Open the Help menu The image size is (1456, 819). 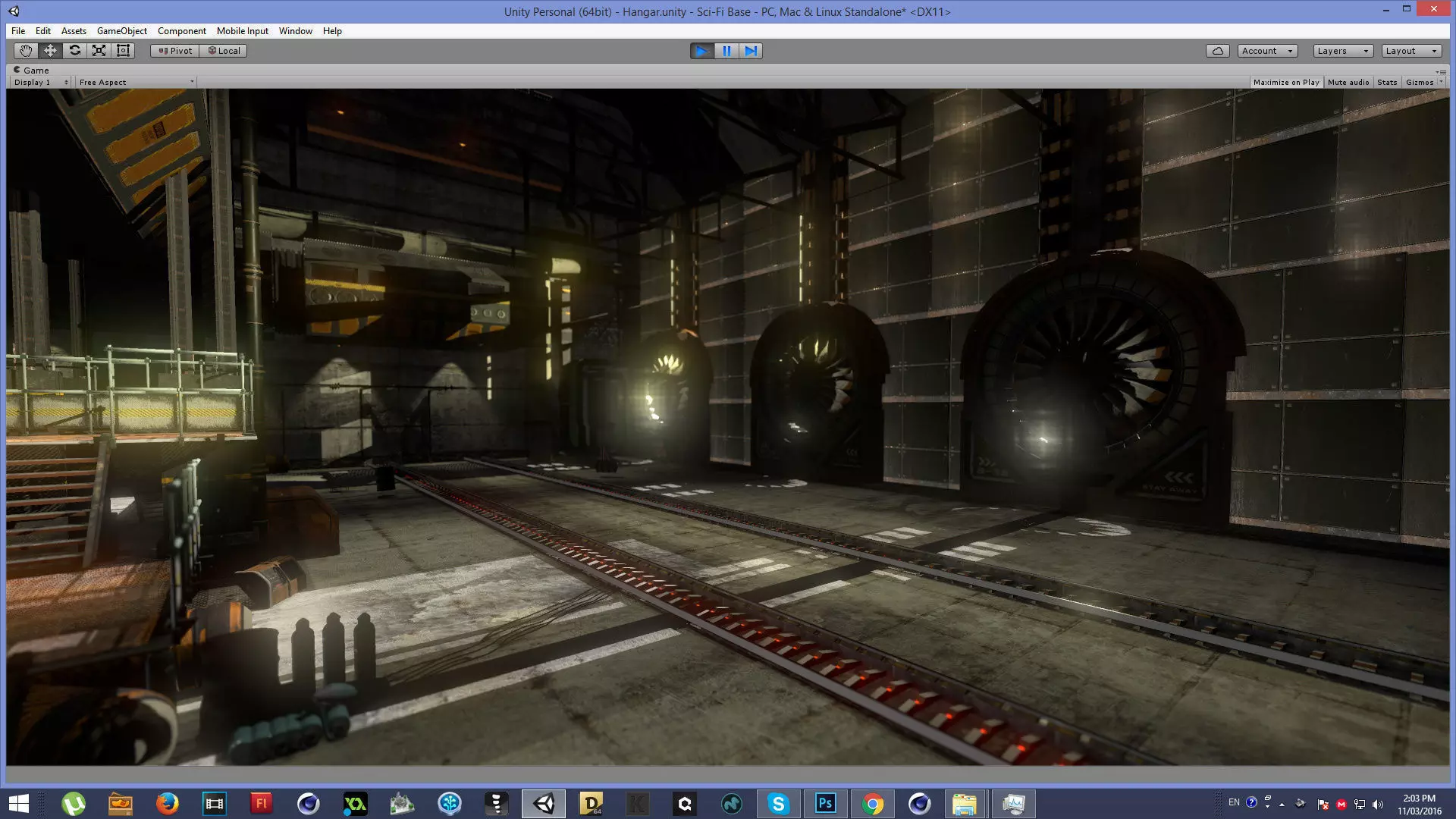coord(332,31)
